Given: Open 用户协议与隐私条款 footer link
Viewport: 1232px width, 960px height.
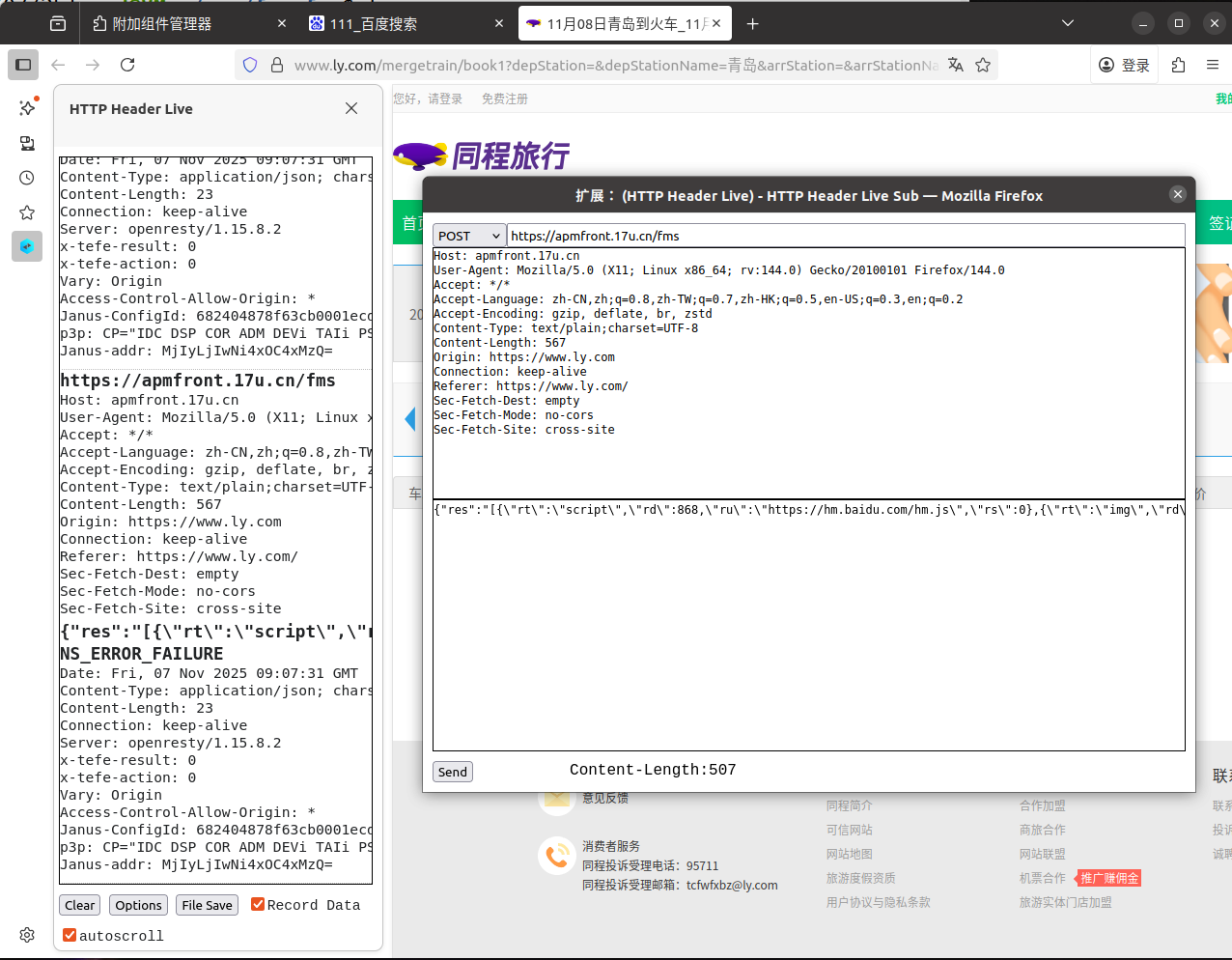Looking at the screenshot, I should coord(879,902).
